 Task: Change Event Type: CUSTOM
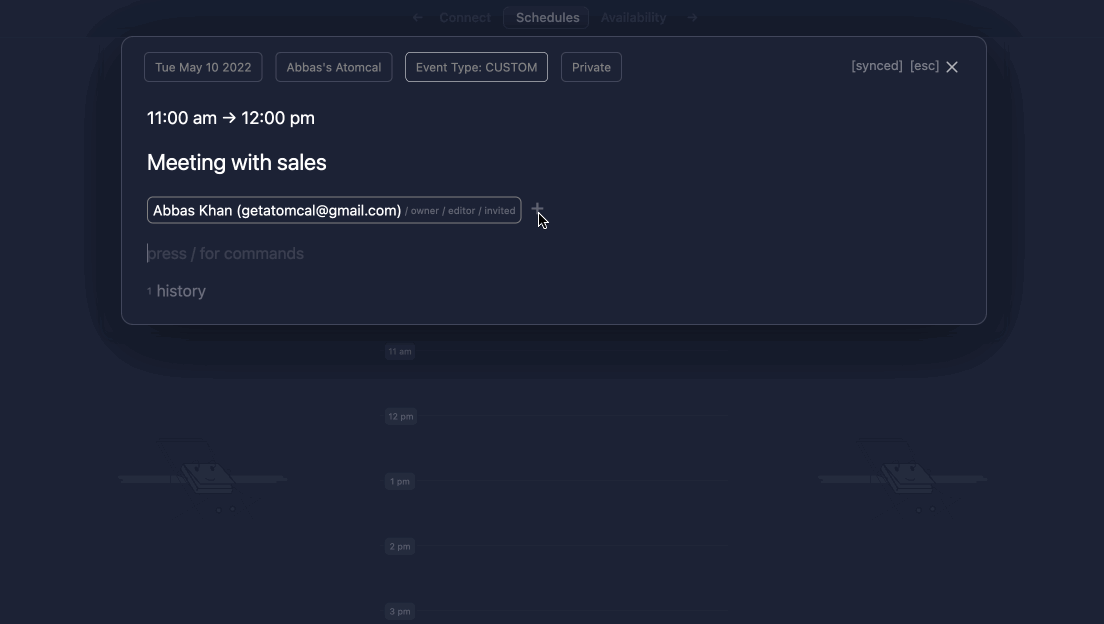[x=476, y=68]
